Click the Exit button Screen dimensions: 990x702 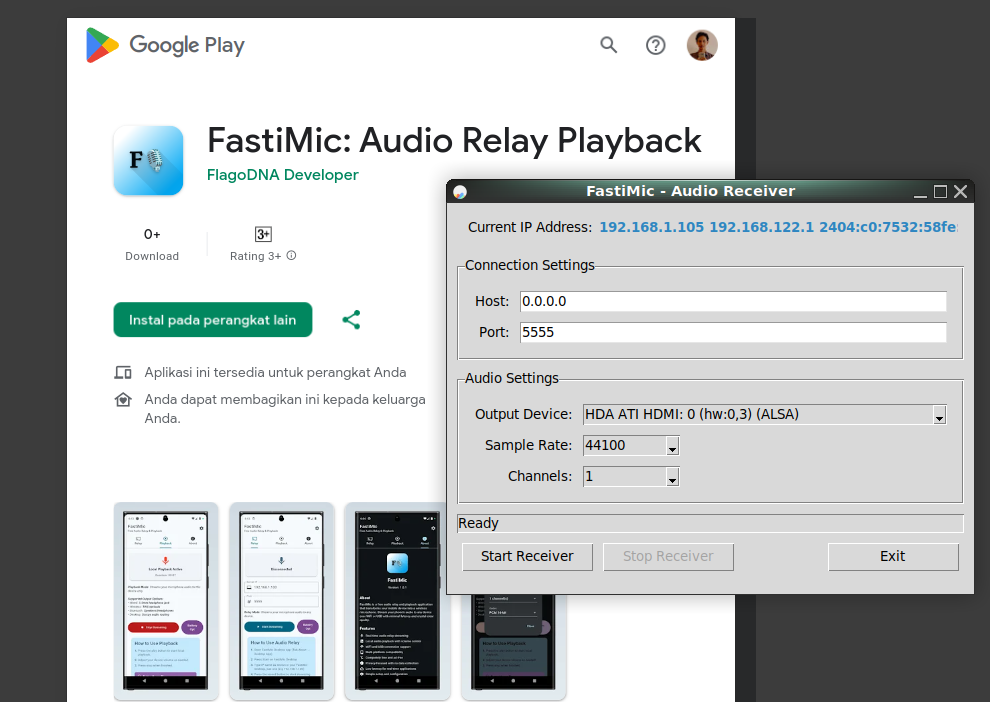(x=892, y=556)
